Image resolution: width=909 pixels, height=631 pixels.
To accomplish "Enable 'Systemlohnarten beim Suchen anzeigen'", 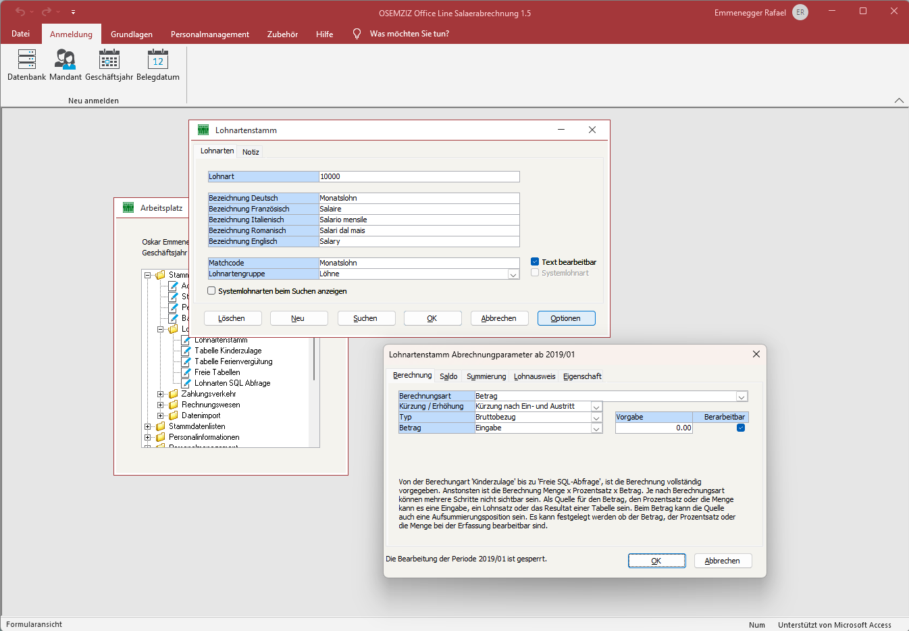I will coord(212,290).
